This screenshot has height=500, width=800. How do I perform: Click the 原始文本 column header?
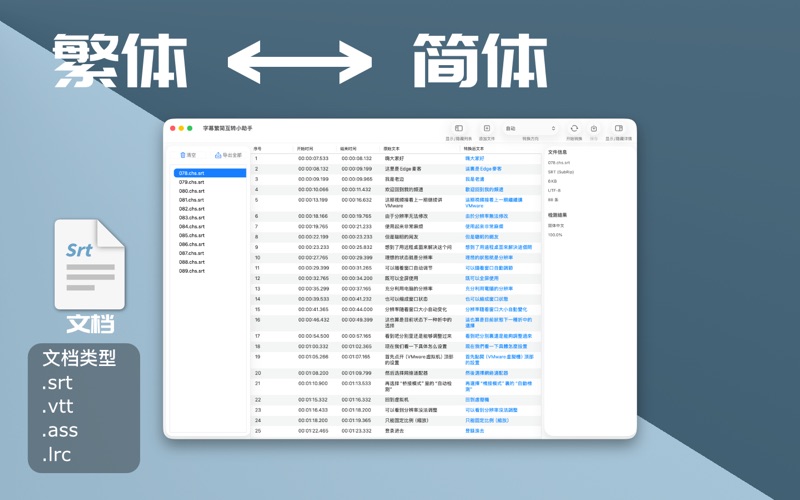[392, 148]
